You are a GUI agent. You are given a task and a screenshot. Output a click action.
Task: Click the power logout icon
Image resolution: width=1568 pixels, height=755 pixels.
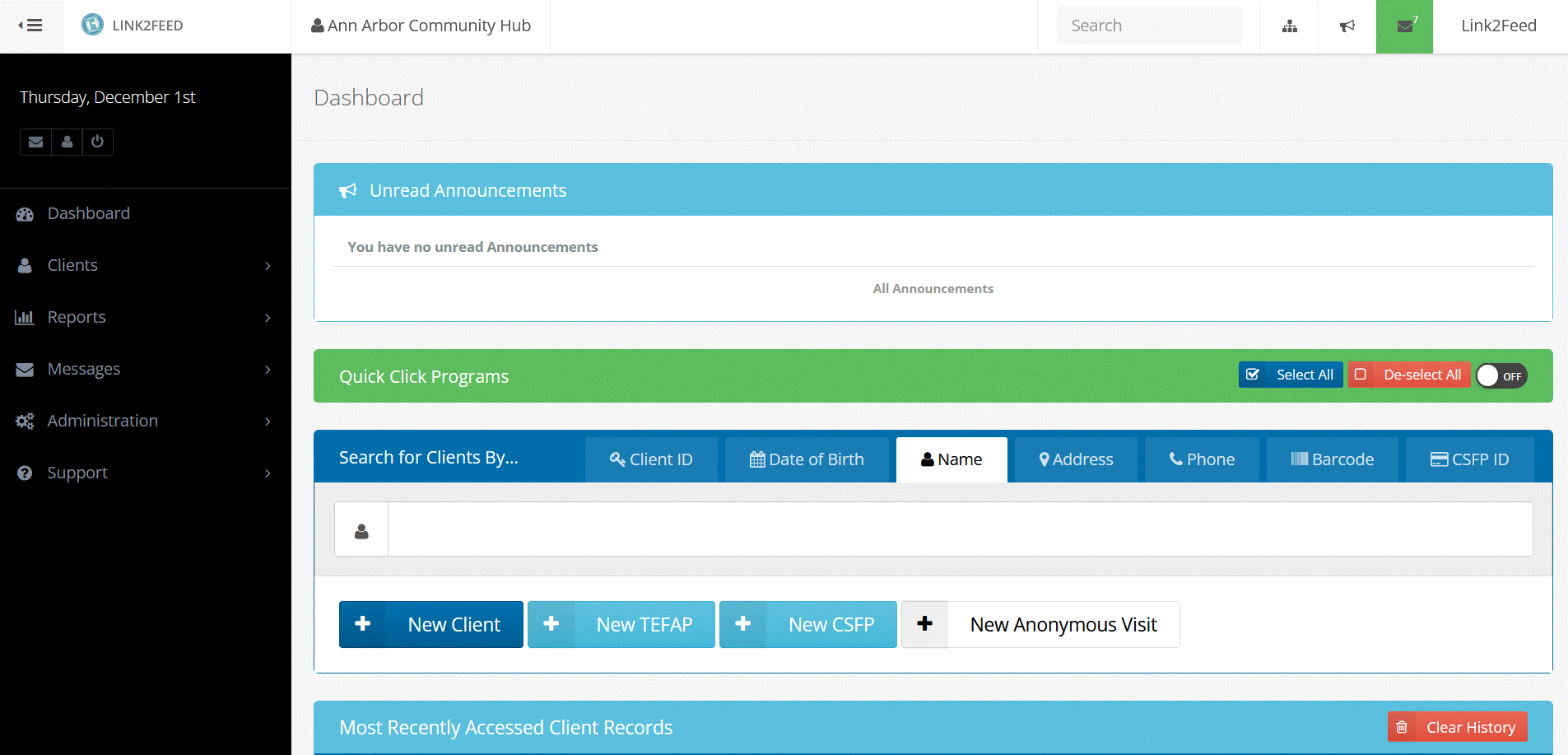pos(97,142)
